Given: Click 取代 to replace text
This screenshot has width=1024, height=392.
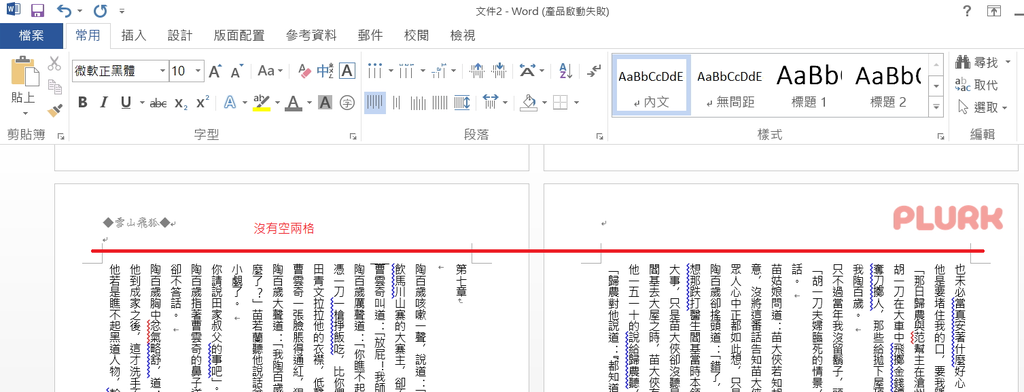Looking at the screenshot, I should pyautogui.click(x=976, y=85).
